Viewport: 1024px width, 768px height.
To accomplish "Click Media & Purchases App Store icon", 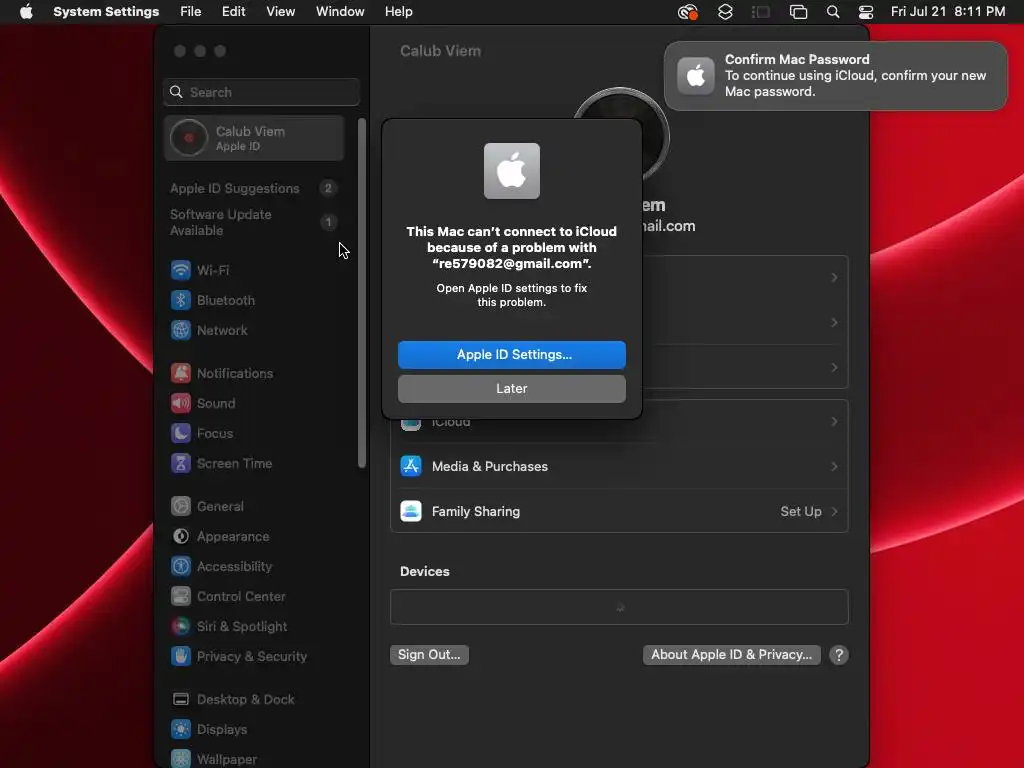I will coord(411,466).
